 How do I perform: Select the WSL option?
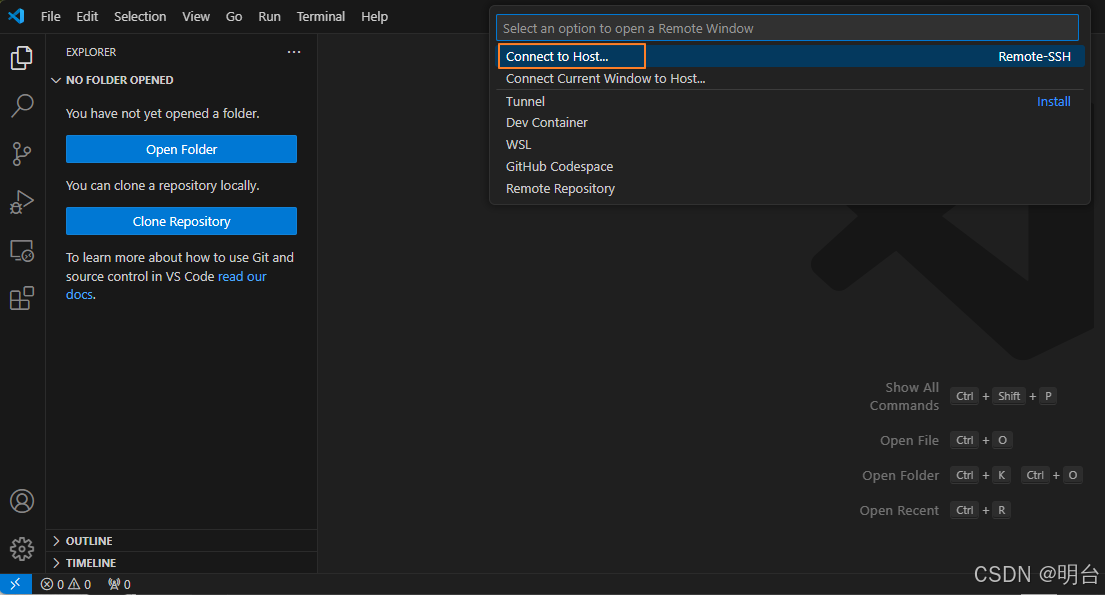790,145
